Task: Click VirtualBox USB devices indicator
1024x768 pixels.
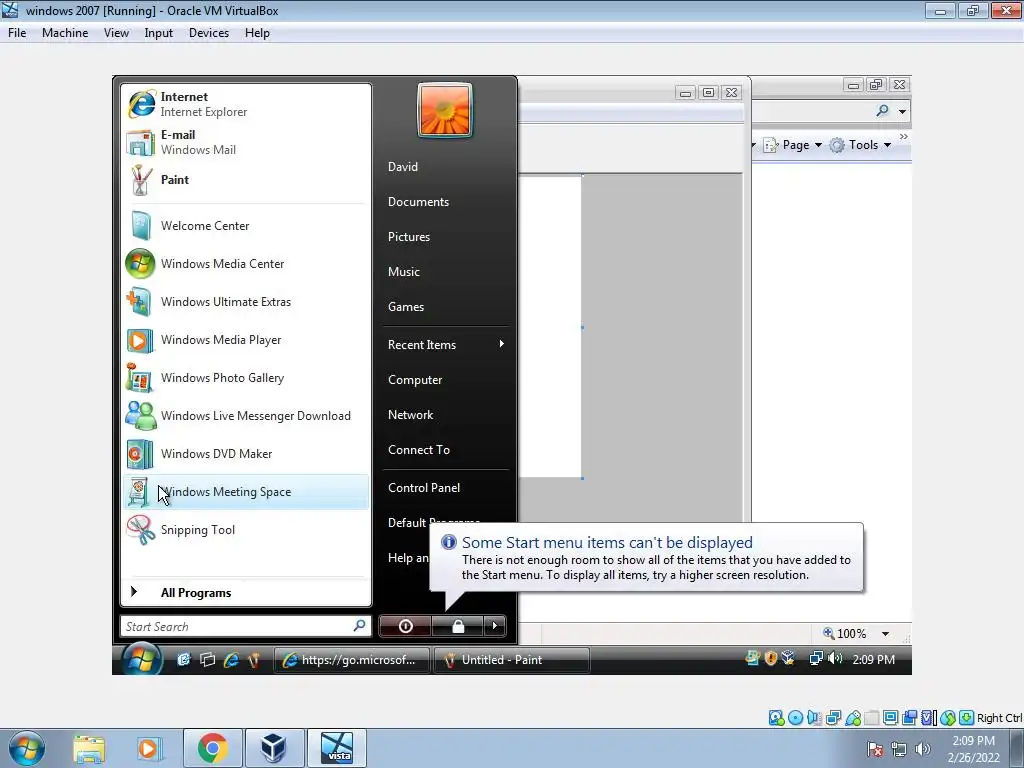Action: coord(853,718)
